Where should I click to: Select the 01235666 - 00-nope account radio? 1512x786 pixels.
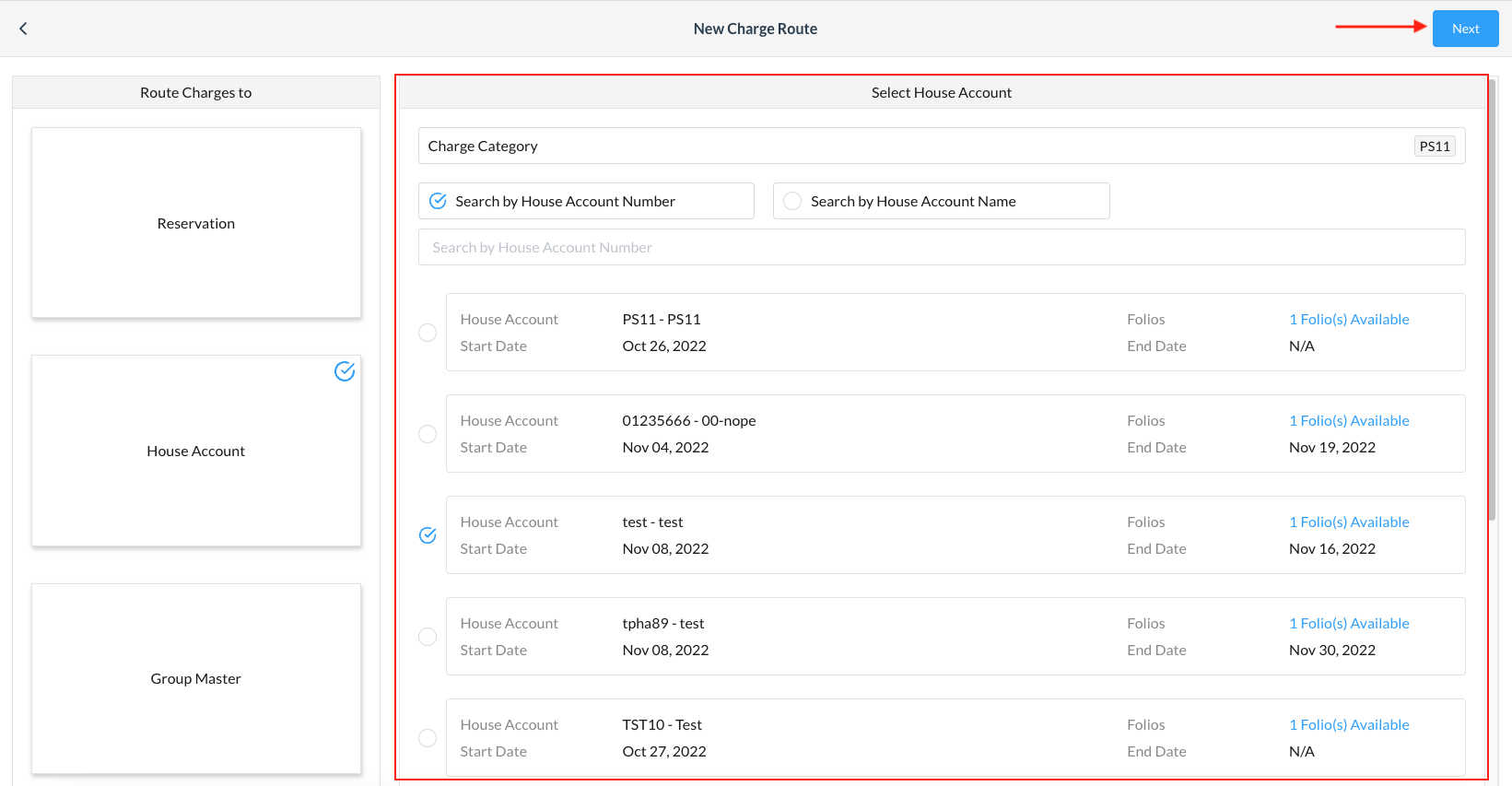point(428,434)
